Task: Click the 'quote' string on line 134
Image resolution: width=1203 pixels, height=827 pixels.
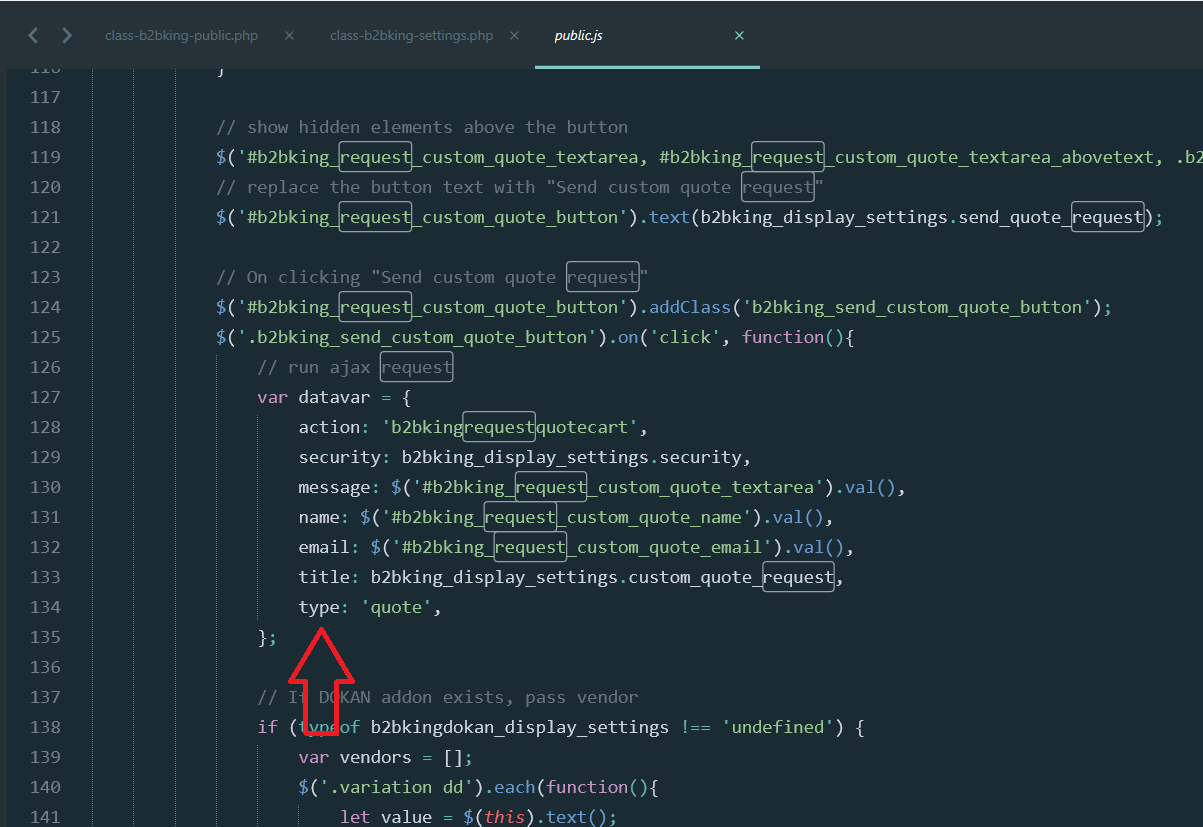Action: (397, 607)
